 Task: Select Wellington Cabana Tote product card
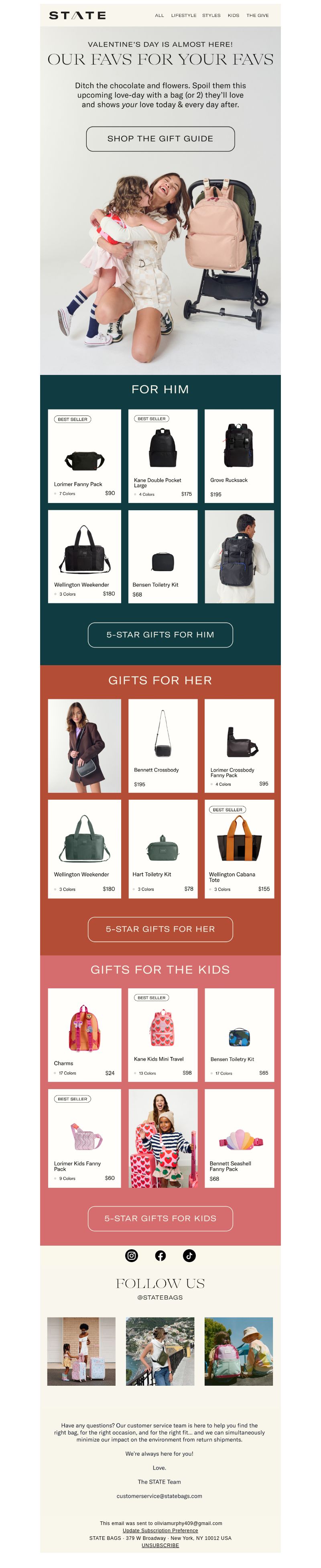[x=240, y=849]
